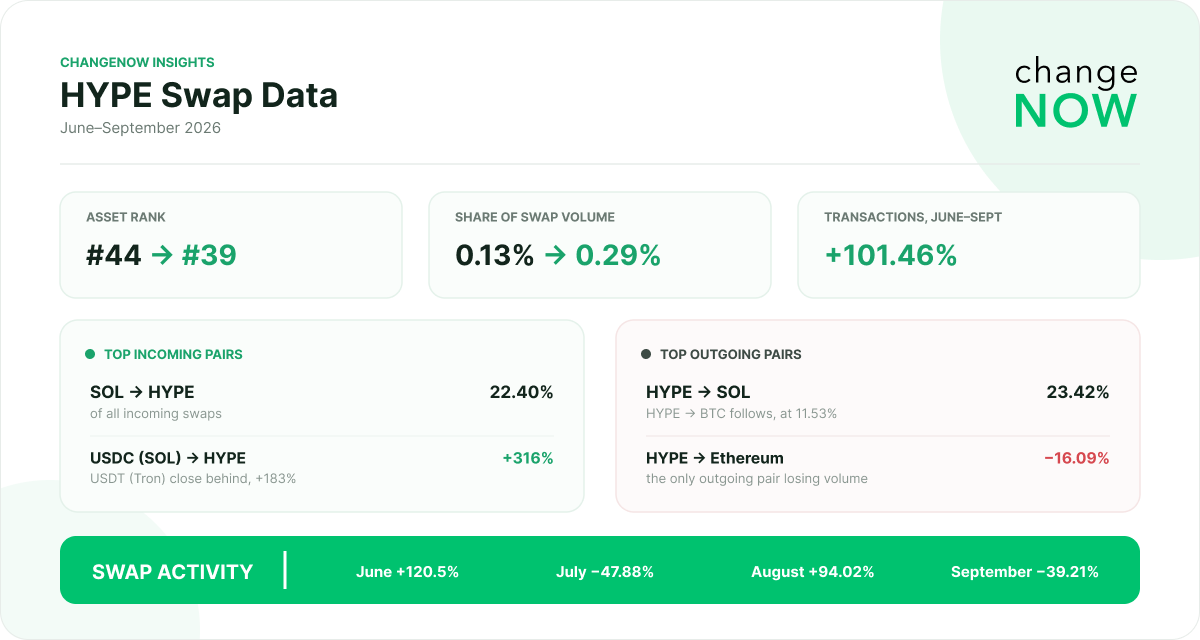Click the '22.40%' incoming share value
This screenshot has width=1200, height=640.
pos(521,392)
